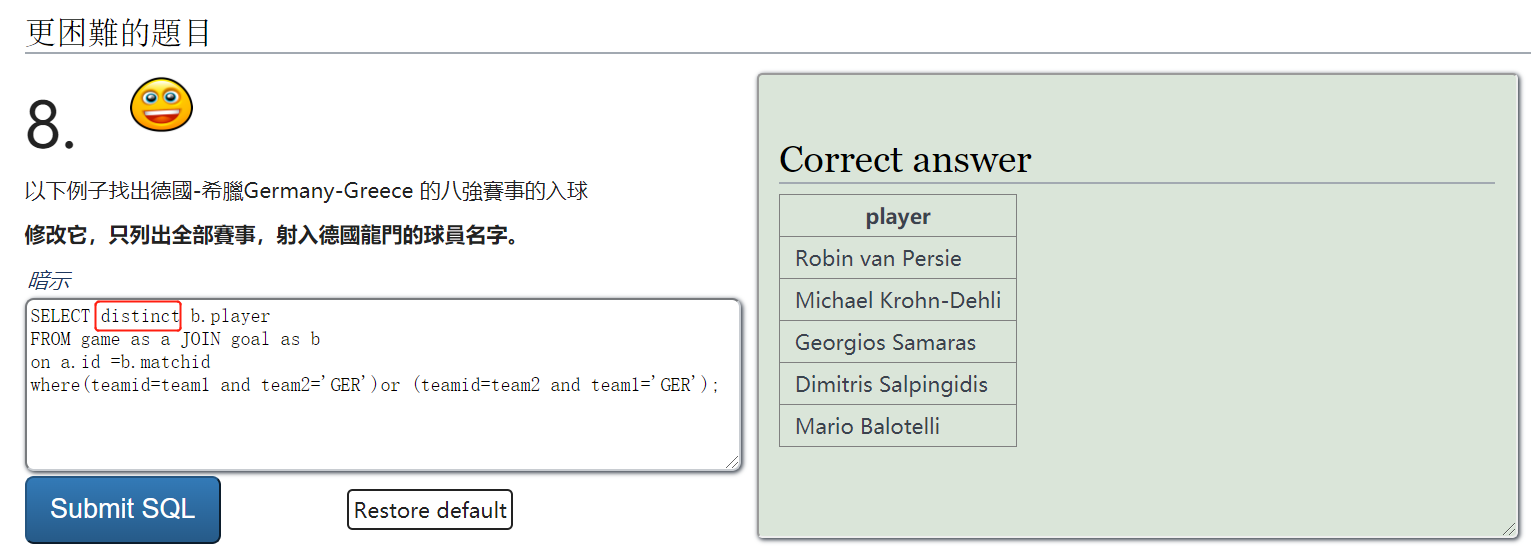The width and height of the screenshot is (1531, 552).
Task: Select the player column header
Action: click(898, 216)
